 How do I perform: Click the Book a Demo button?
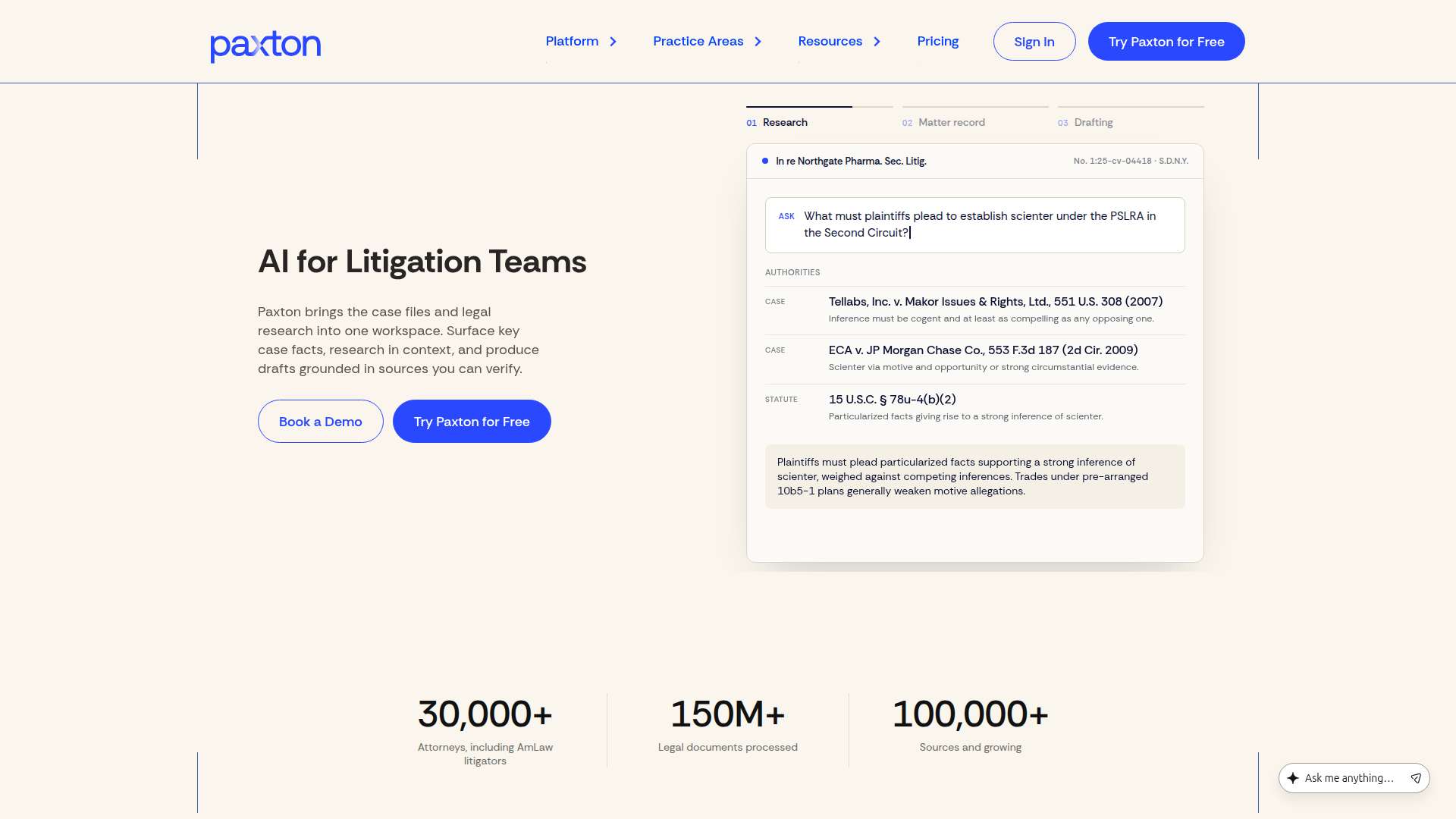pos(321,422)
